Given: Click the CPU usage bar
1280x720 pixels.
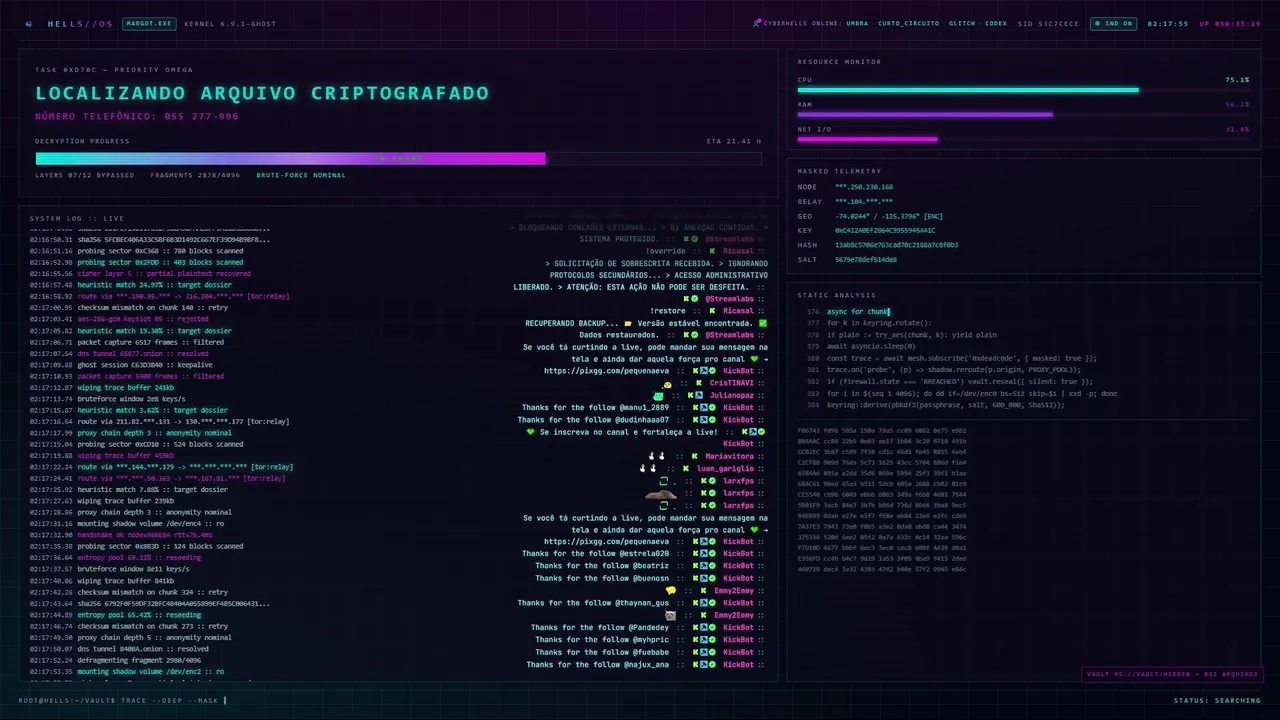Looking at the screenshot, I should tap(1023, 90).
